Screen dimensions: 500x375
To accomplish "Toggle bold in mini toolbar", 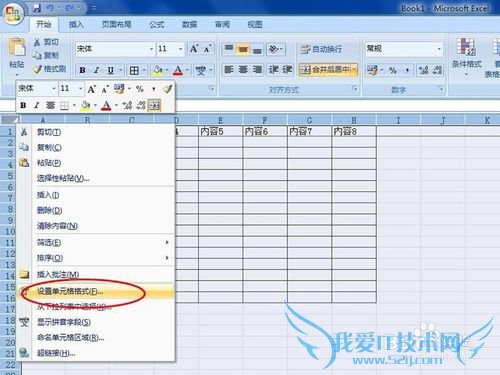I will [x=23, y=106].
